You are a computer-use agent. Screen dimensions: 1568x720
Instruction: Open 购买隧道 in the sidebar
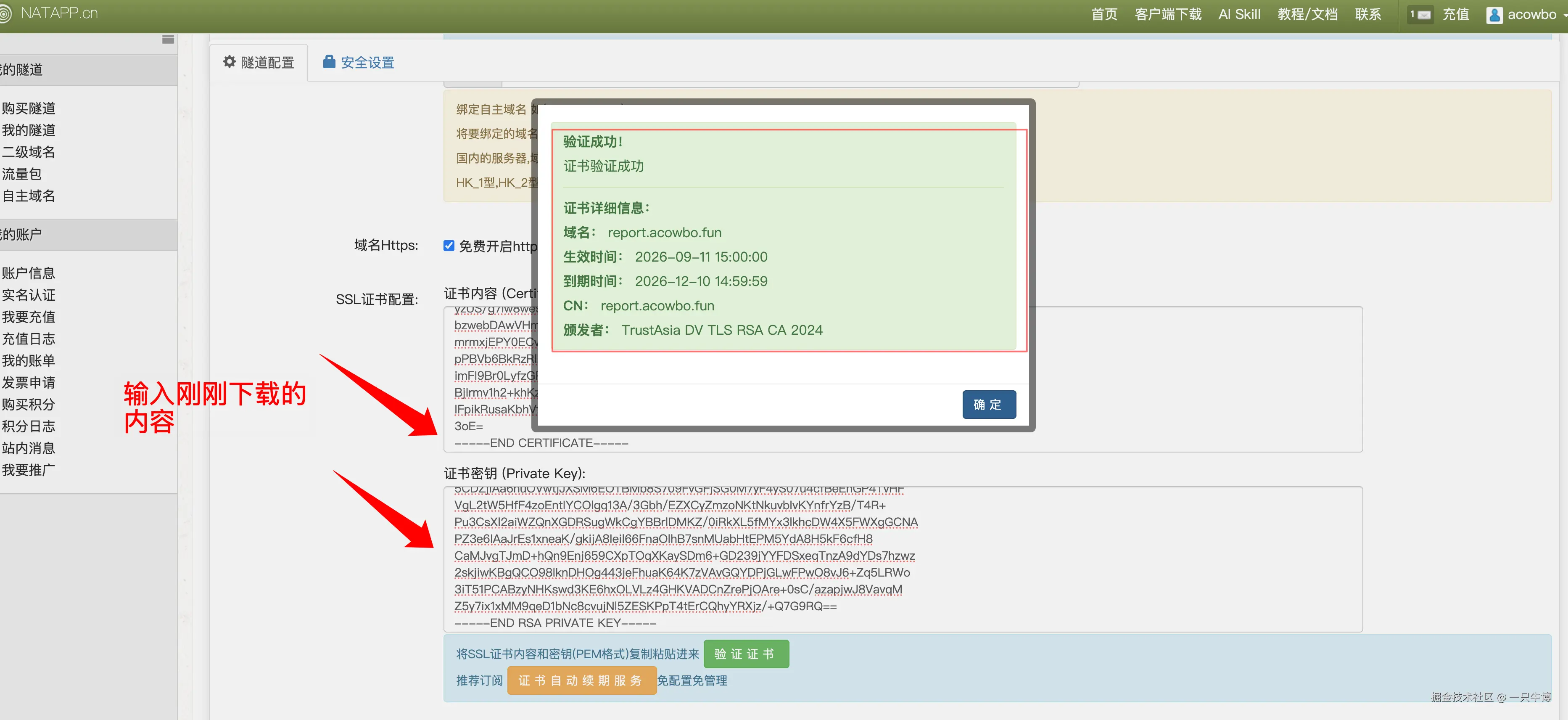coord(28,109)
